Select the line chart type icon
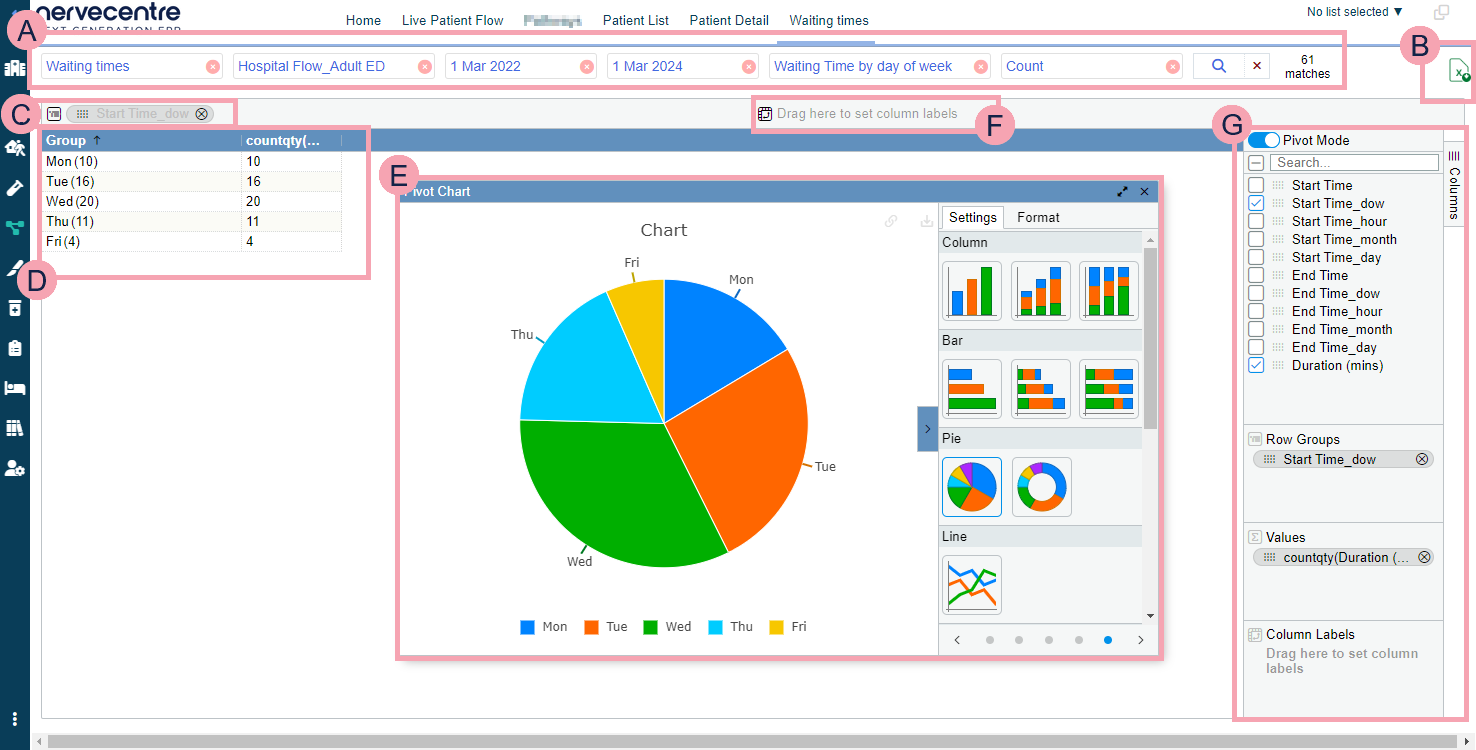Image resolution: width=1476 pixels, height=750 pixels. click(x=971, y=585)
